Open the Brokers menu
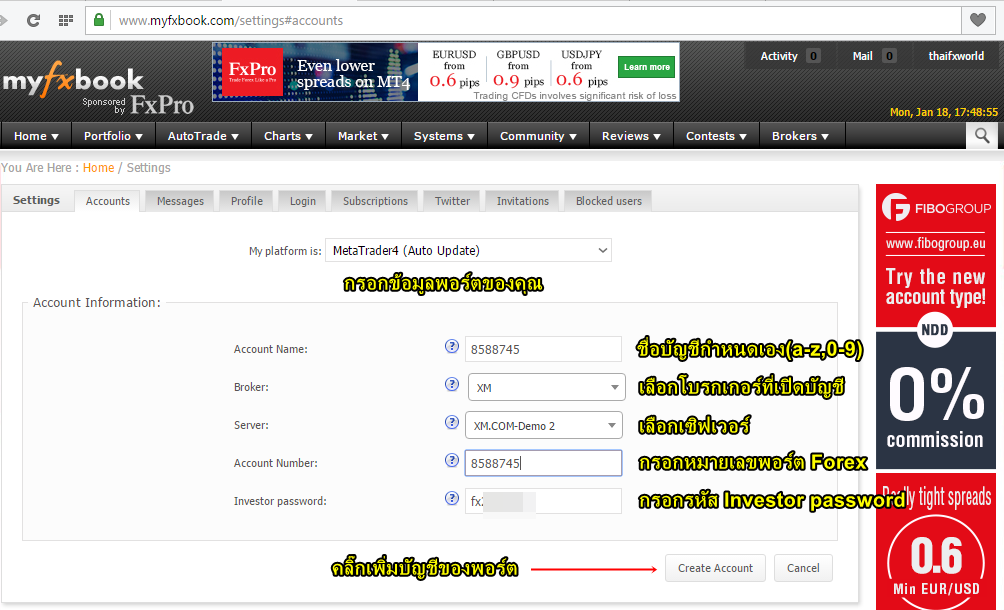 pos(800,136)
